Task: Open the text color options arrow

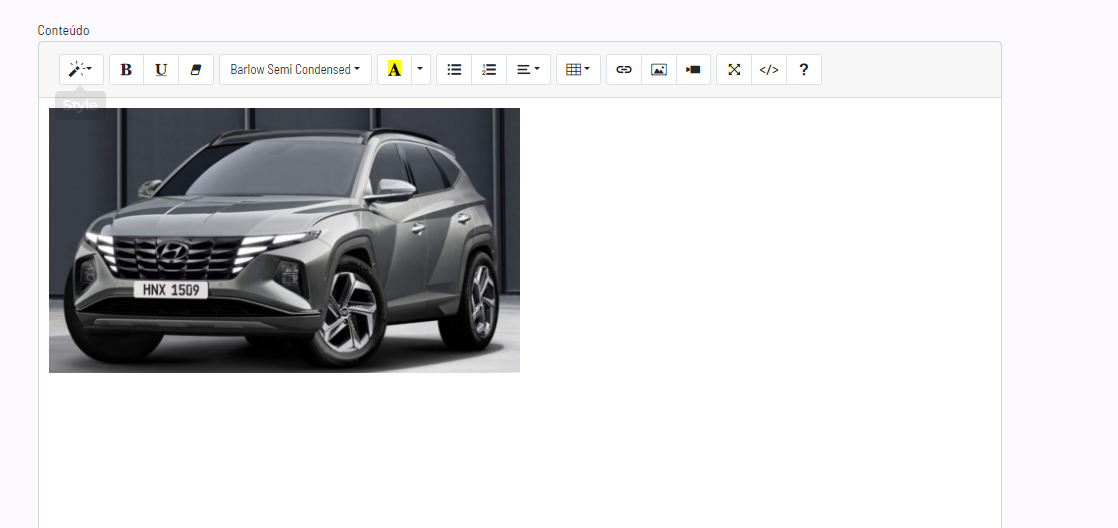Action: click(421, 70)
